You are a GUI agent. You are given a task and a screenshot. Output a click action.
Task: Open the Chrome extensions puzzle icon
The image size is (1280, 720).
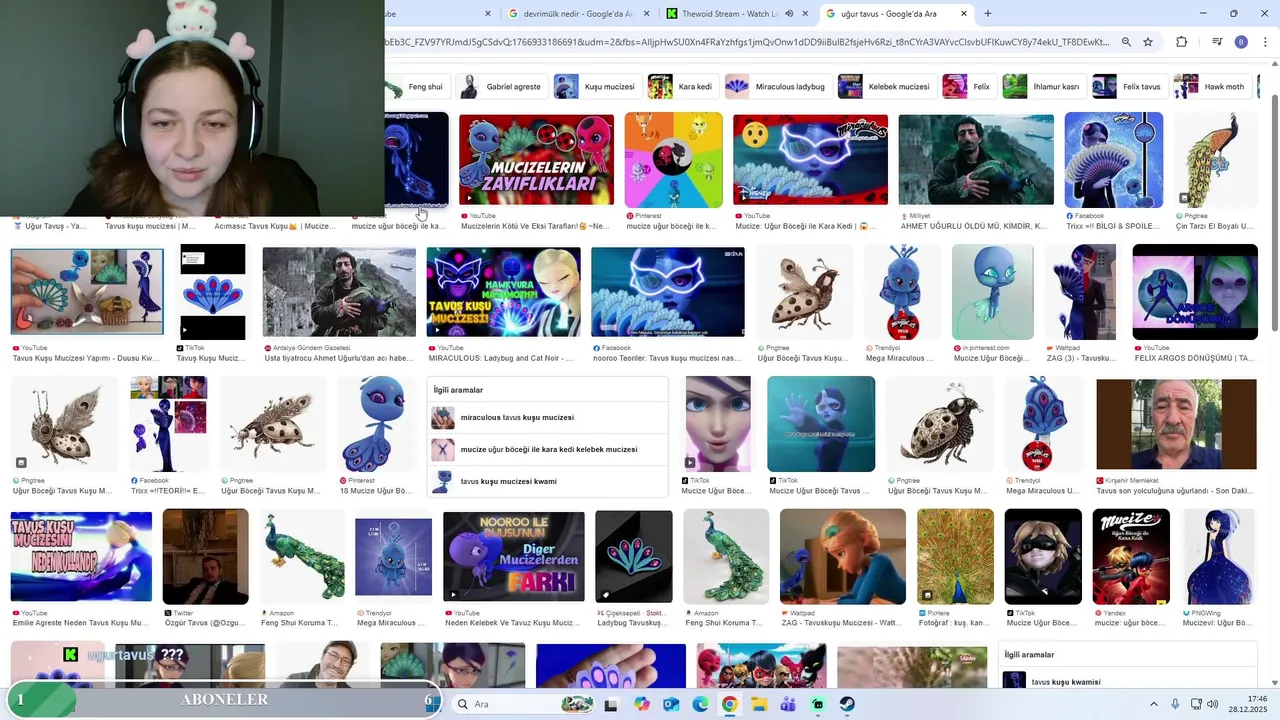coord(1182,42)
